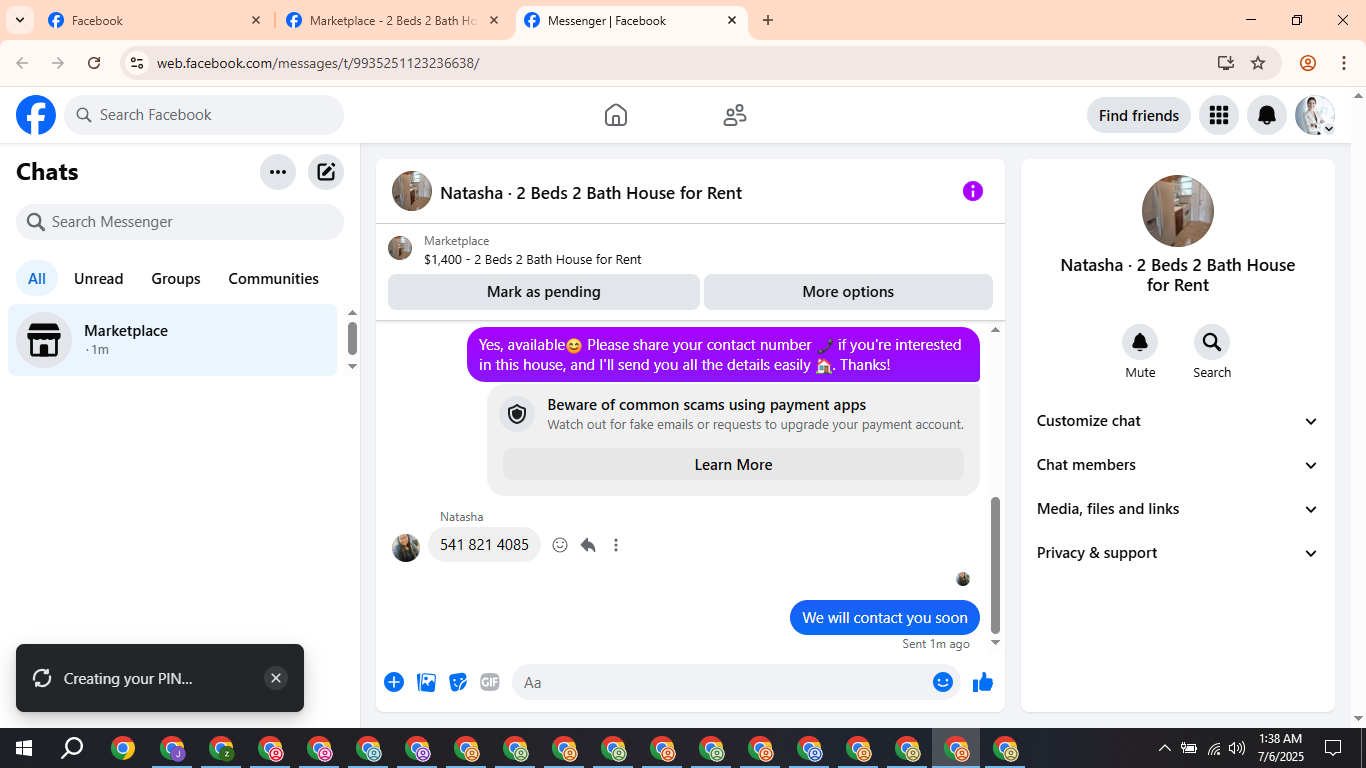Viewport: 1366px width, 768px height.
Task: Open Windows taskbar search
Action: [x=72, y=748]
